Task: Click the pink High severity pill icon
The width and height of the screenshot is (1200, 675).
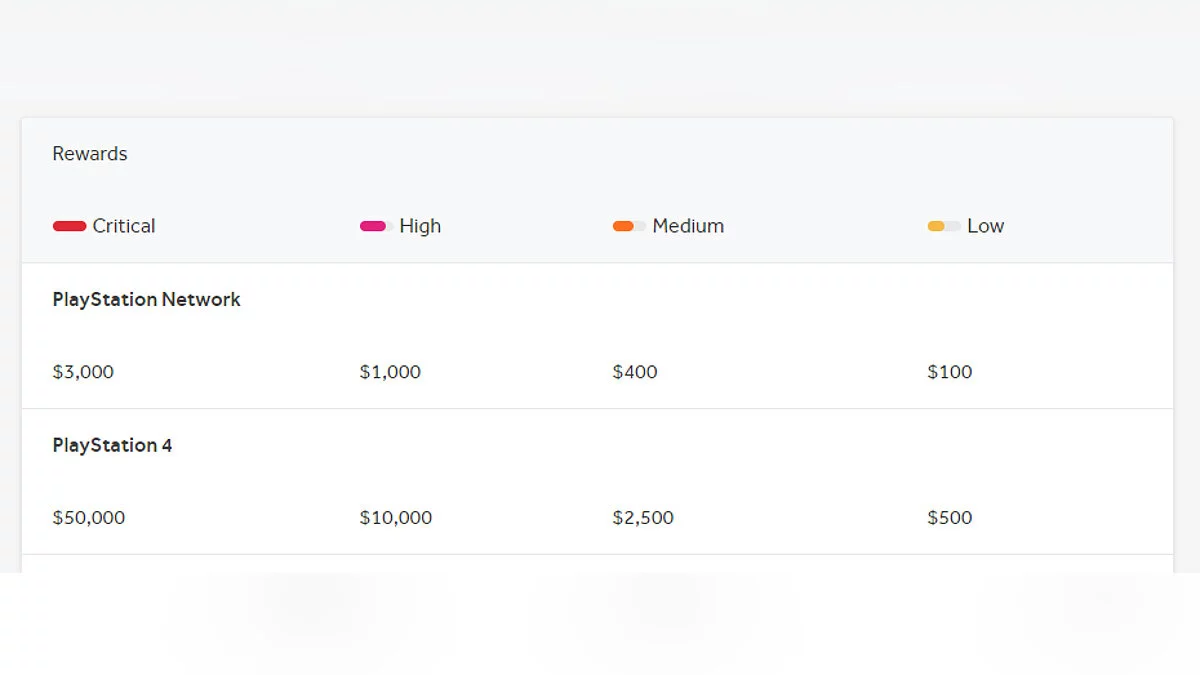Action: [374, 226]
